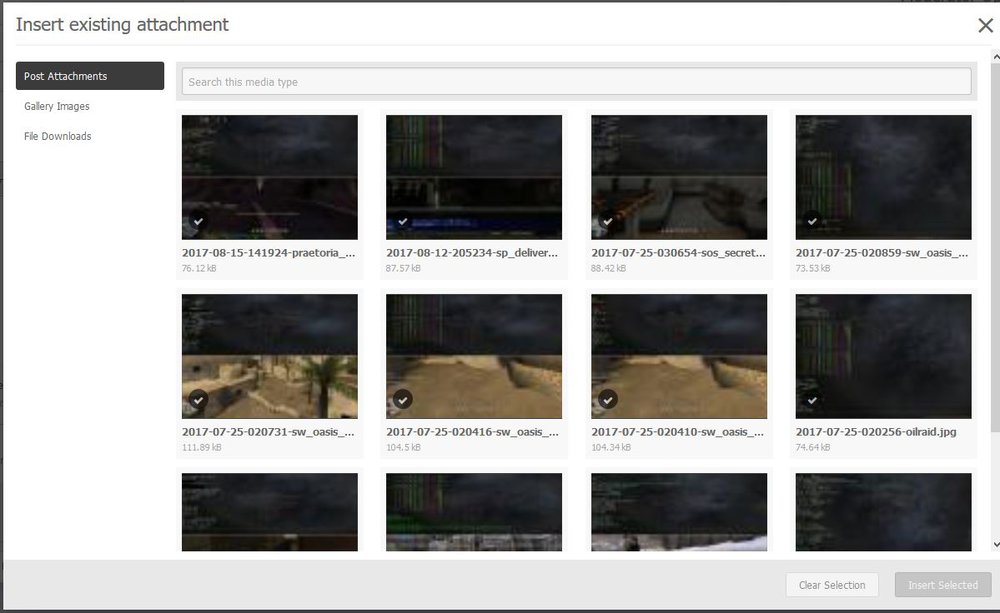Click filename 2017-07-25-020410-sw_oasis_...
Viewport: 1000px width, 613px height.
[x=678, y=432]
